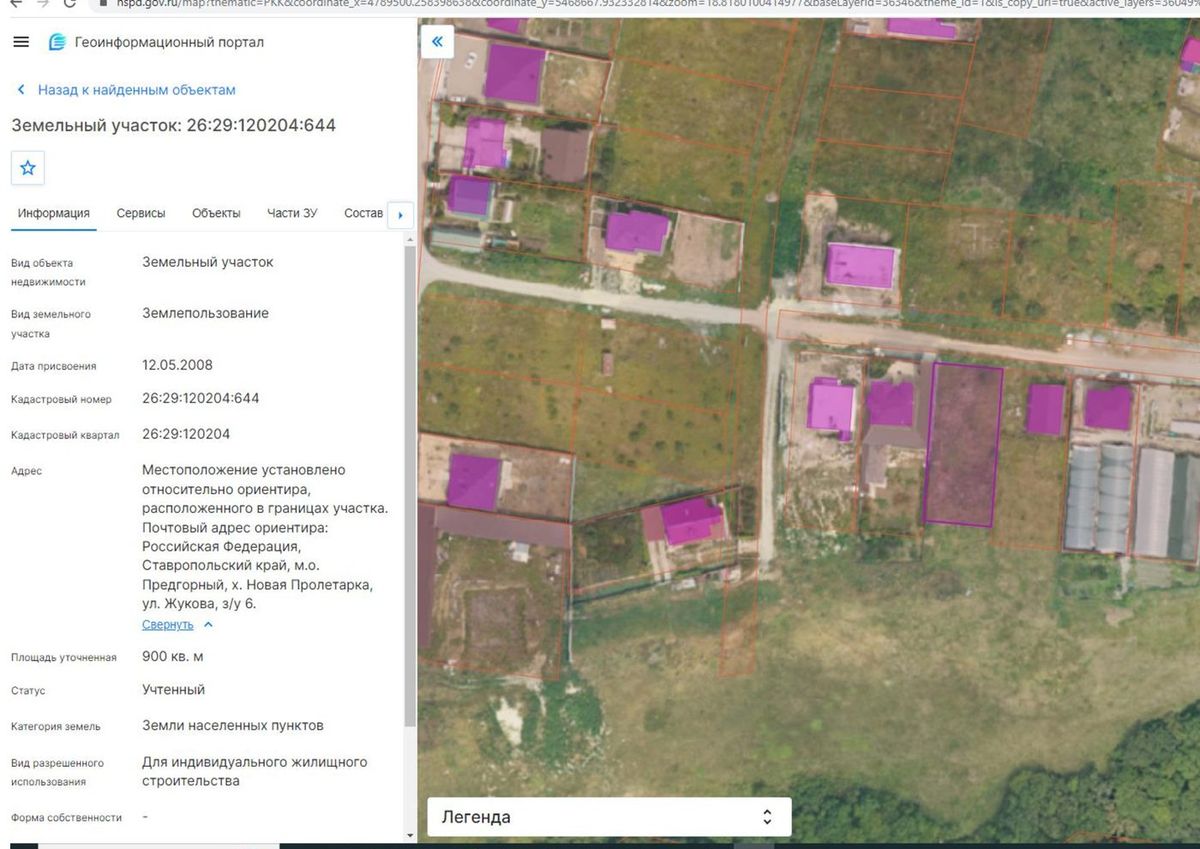
Task: Select the highlighted purple parcel on map
Action: 963,445
